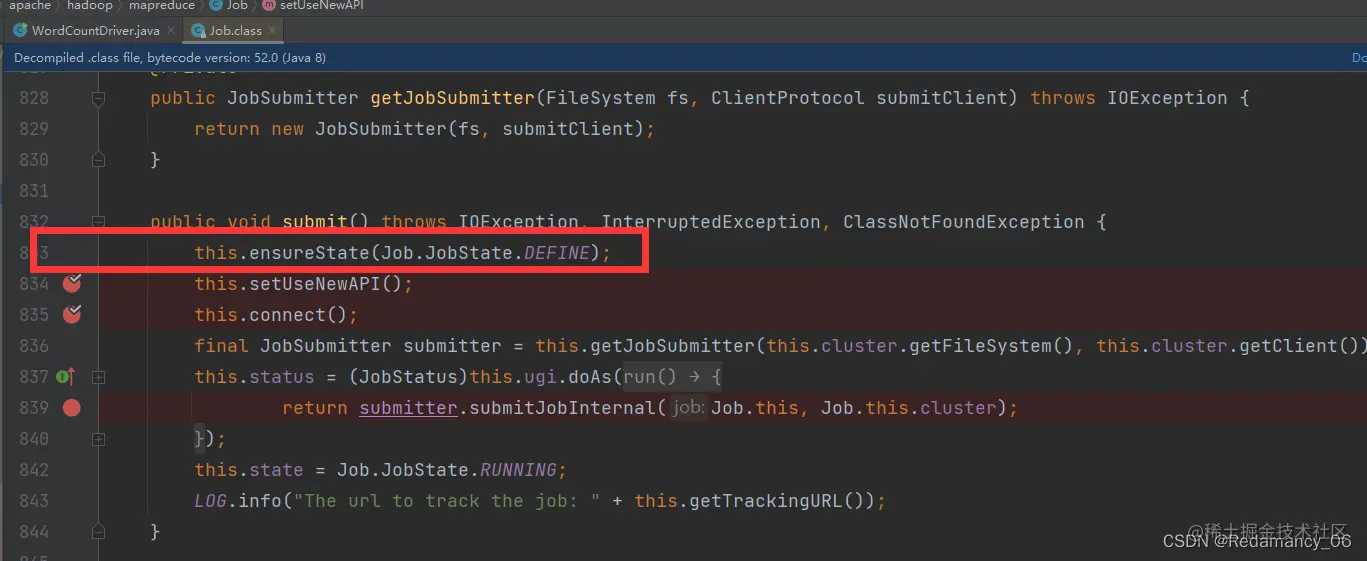1367x561 pixels.
Task: Open the mapreduce breadcrumb
Action: 162,5
